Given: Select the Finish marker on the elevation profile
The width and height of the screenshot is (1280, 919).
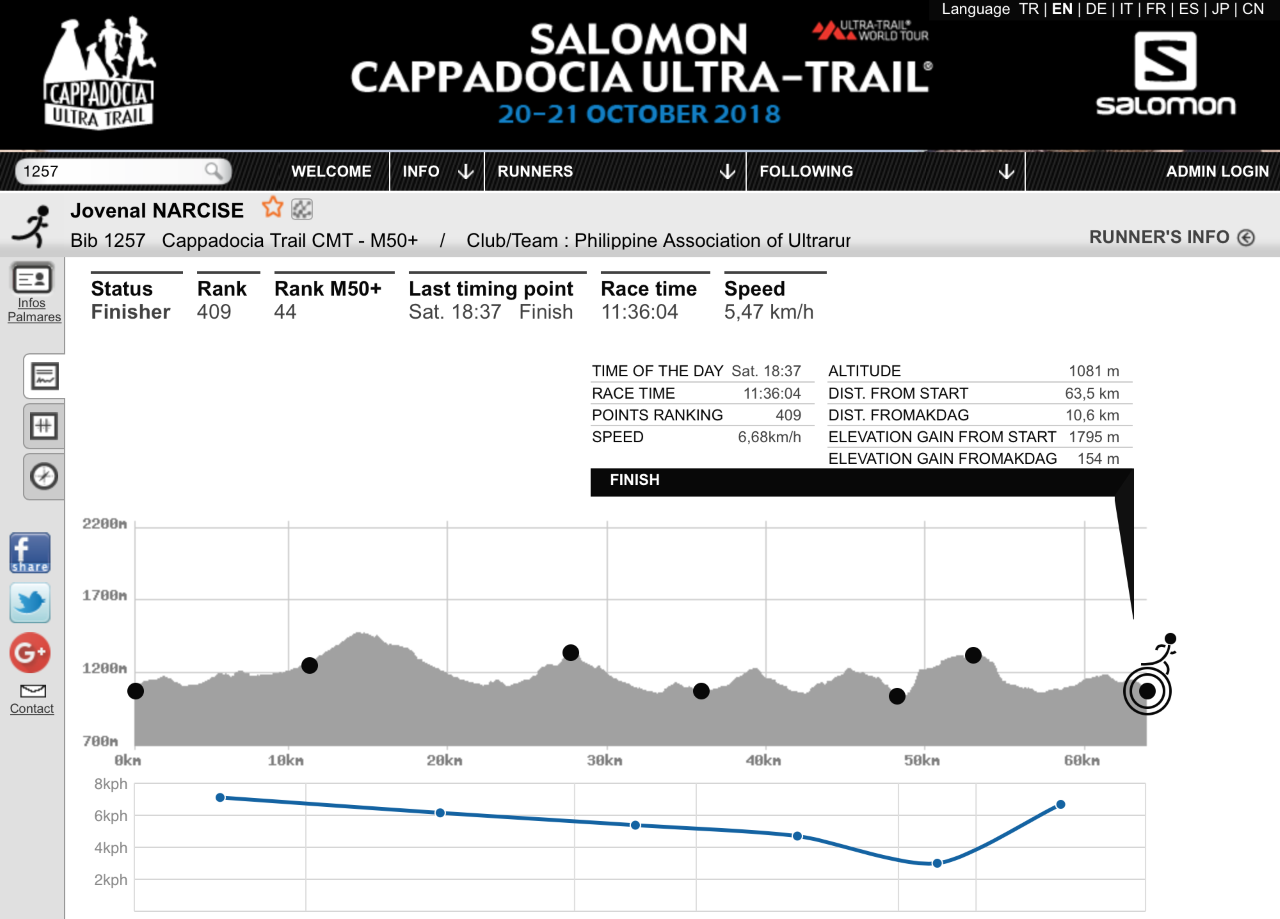Looking at the screenshot, I should 1147,690.
